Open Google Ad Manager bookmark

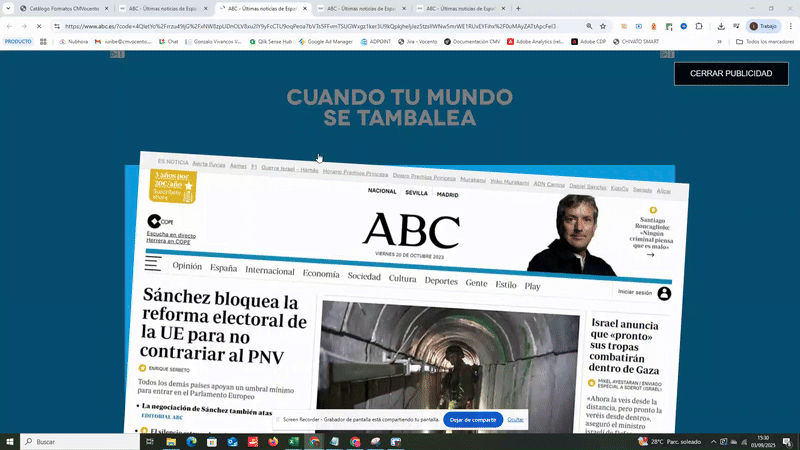click(x=326, y=41)
